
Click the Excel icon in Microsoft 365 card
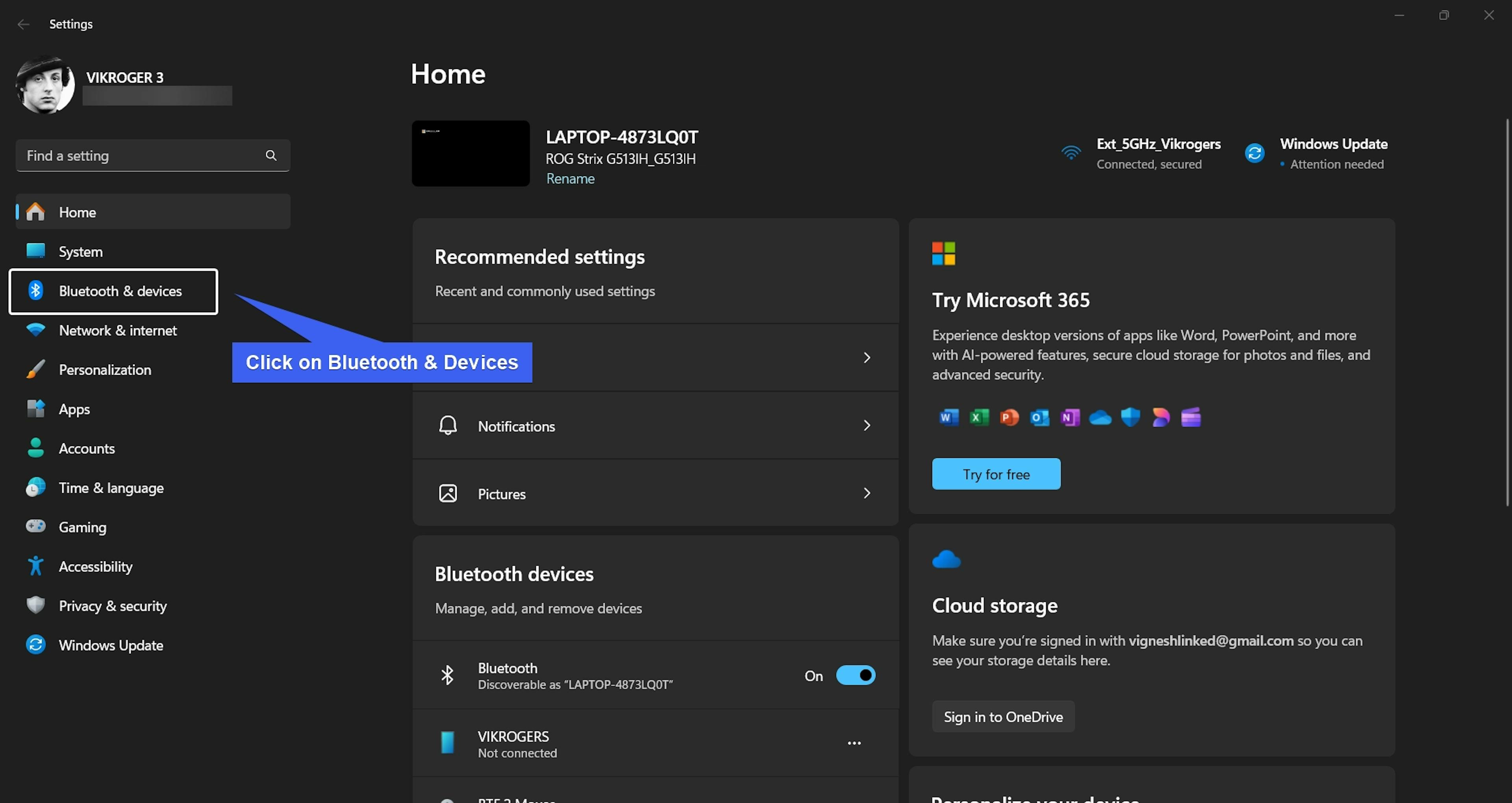point(978,417)
